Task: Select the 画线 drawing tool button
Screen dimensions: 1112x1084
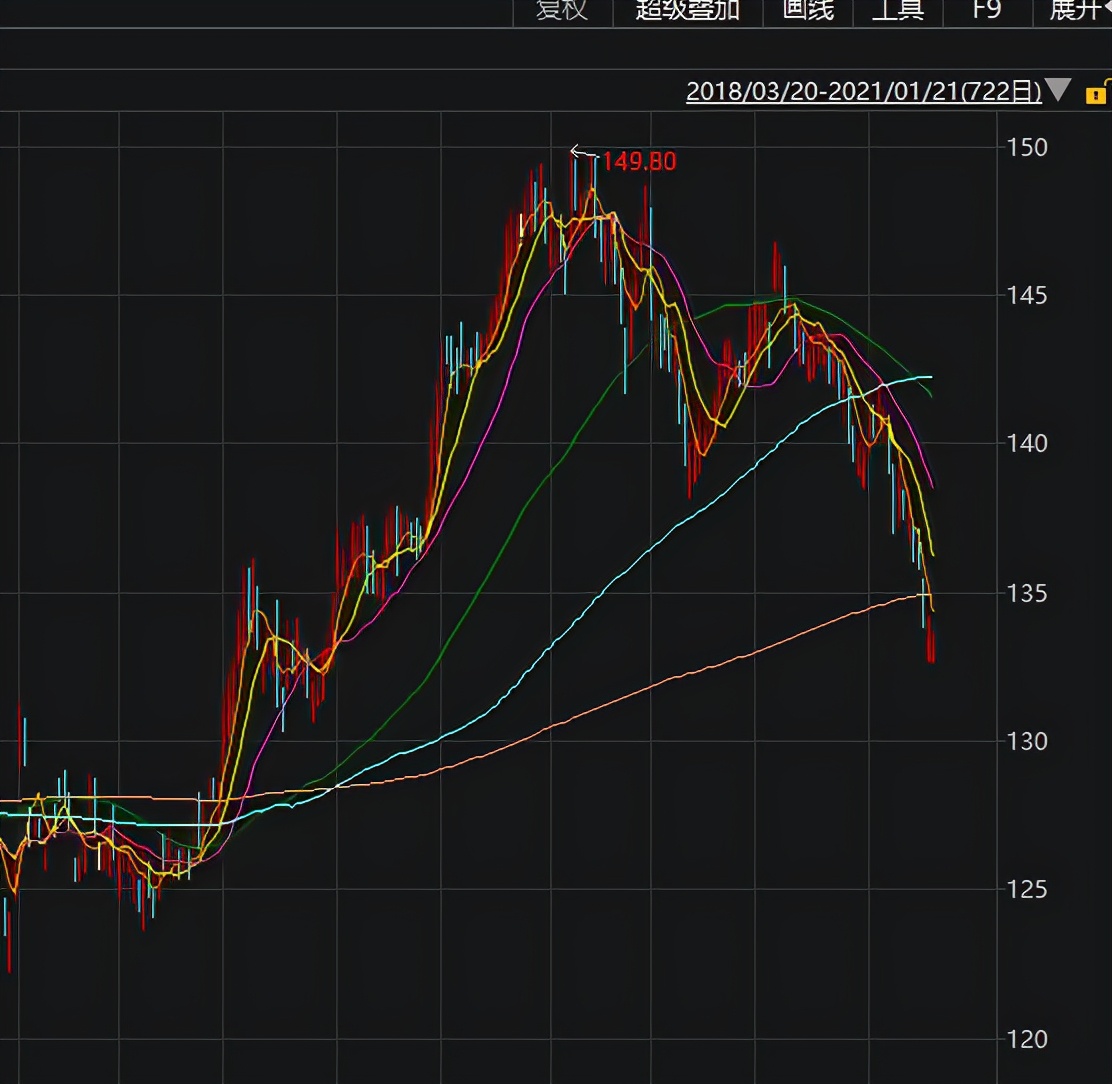Action: coord(807,11)
